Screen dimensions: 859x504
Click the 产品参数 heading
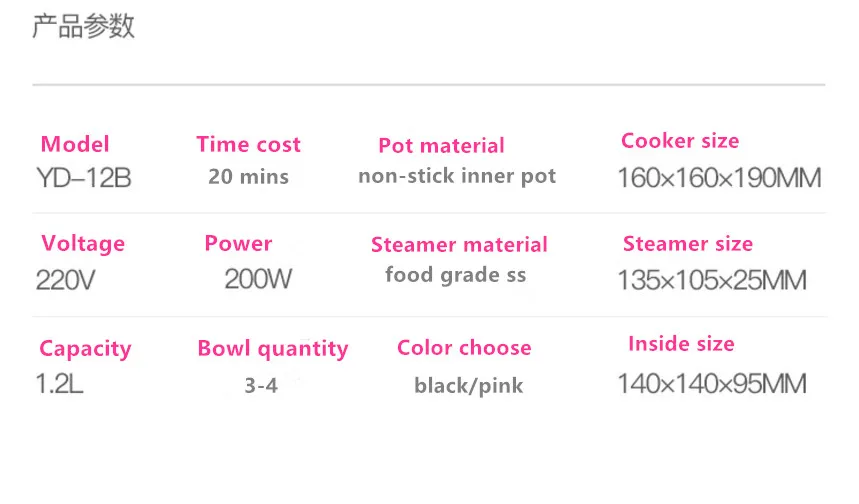click(83, 26)
